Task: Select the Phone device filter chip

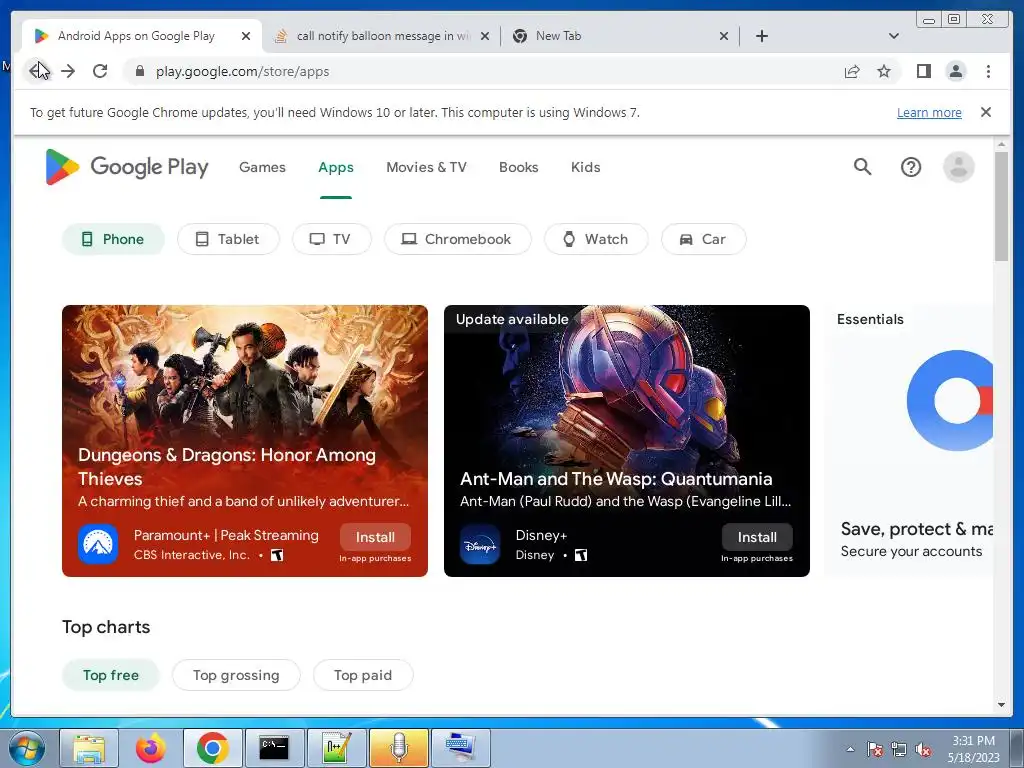Action: [113, 239]
